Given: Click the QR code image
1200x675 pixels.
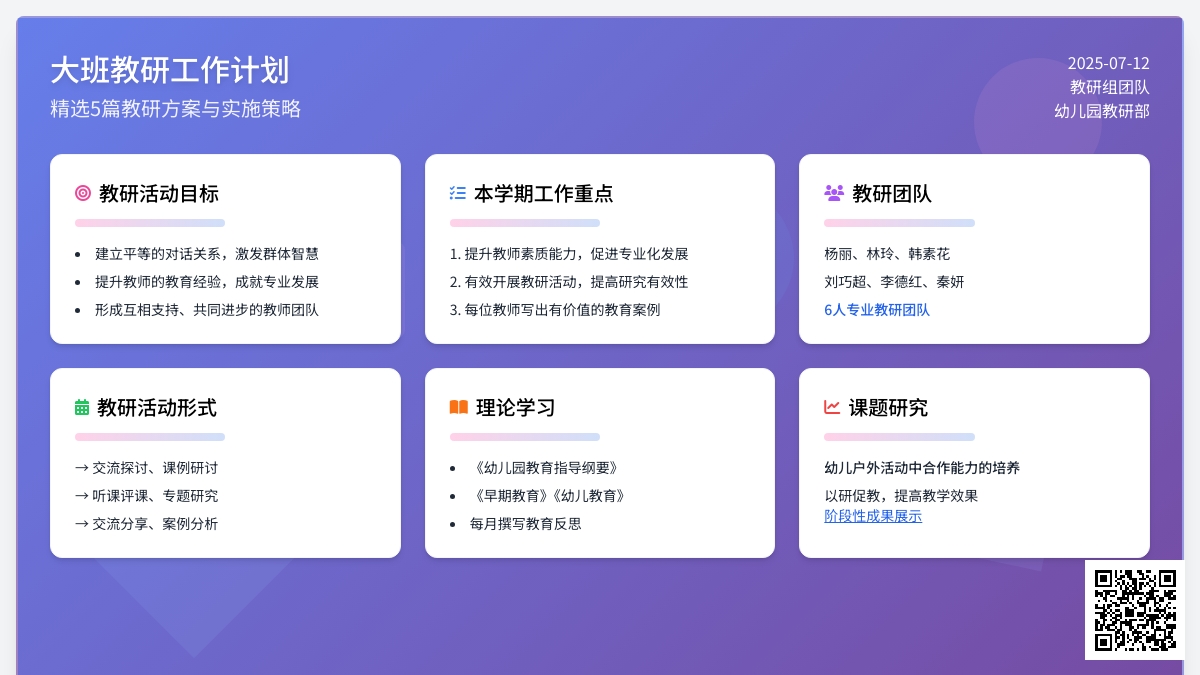Looking at the screenshot, I should (x=1135, y=610).
